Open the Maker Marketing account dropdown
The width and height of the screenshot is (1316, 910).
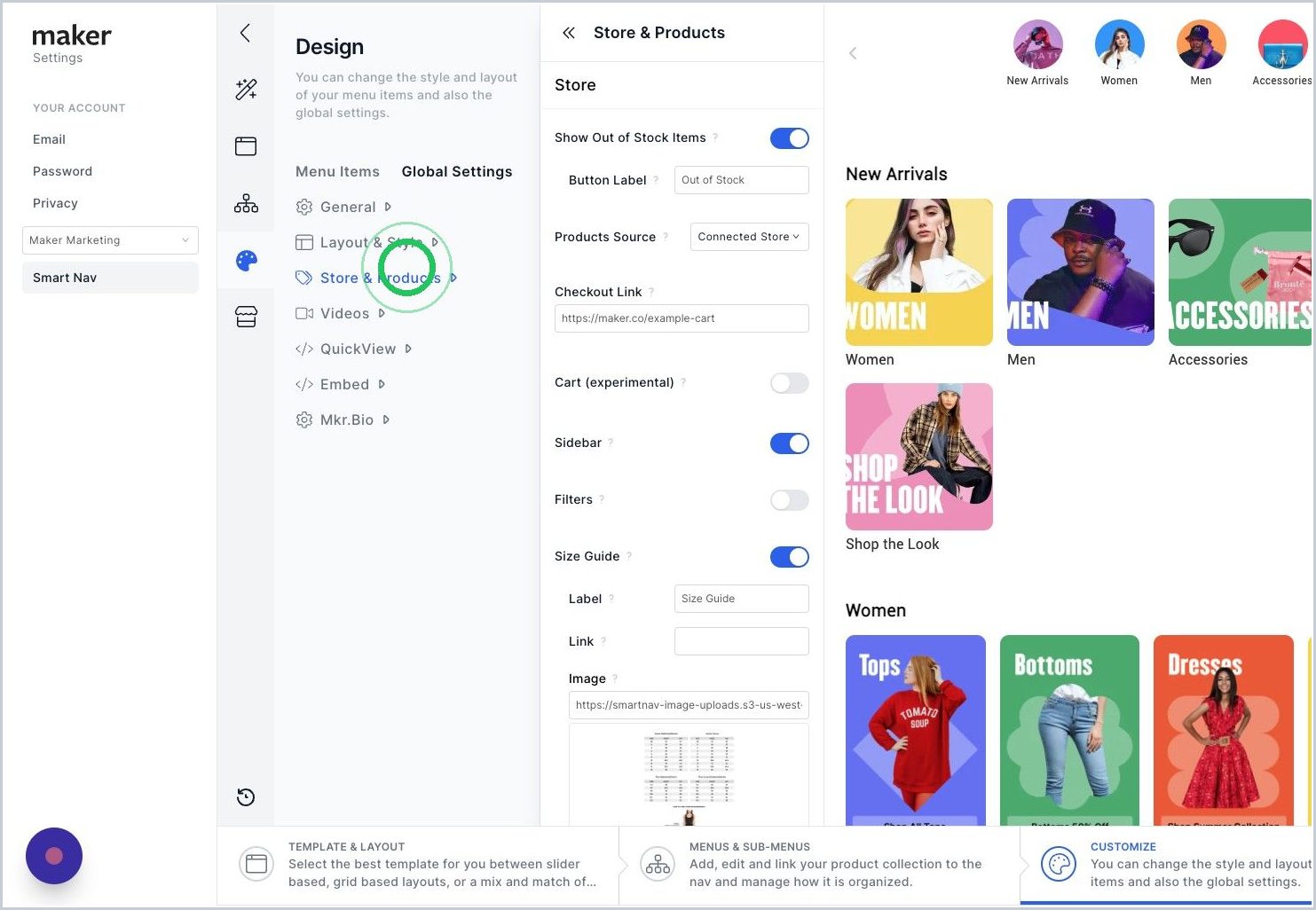pyautogui.click(x=110, y=240)
